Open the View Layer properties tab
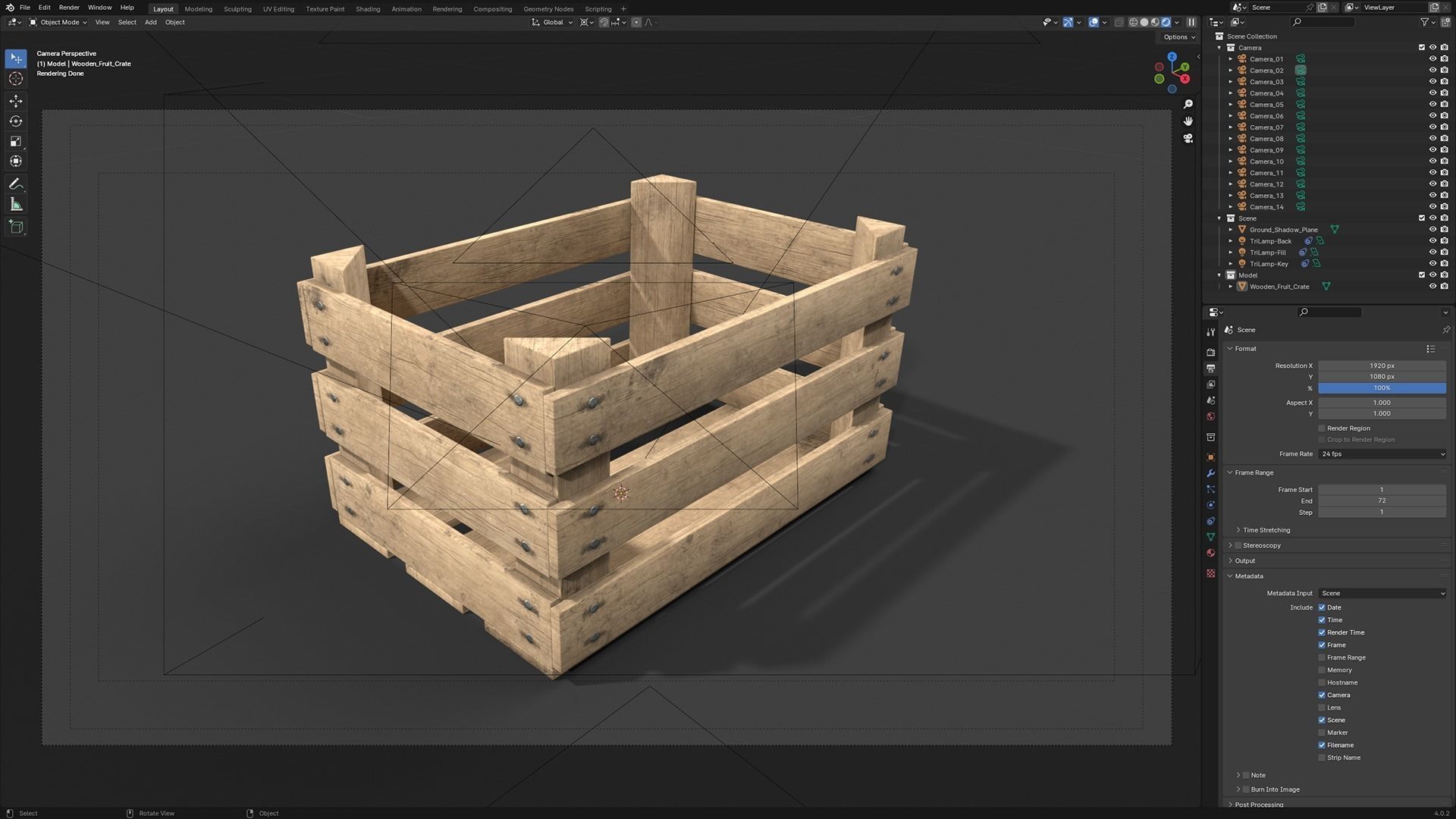 click(1211, 384)
